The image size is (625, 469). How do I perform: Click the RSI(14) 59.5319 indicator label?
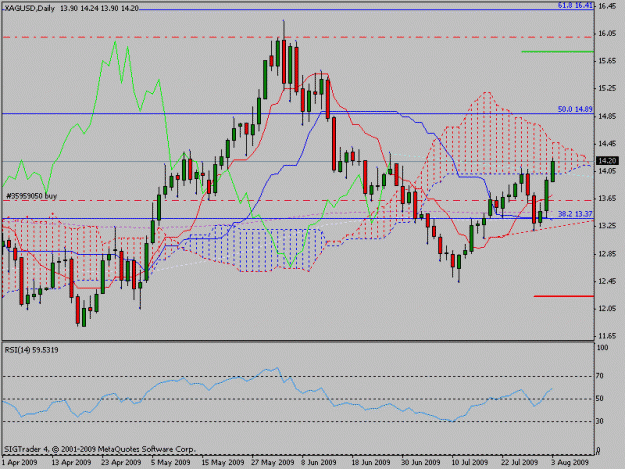coord(31,350)
